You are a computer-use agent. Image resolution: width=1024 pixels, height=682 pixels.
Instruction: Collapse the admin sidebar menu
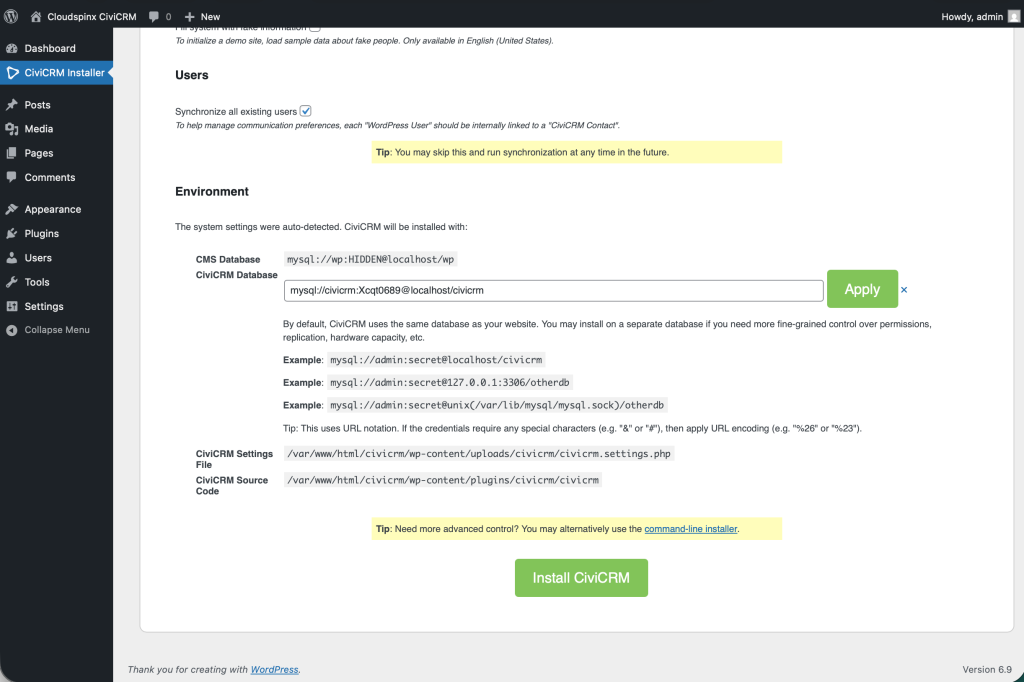[x=56, y=330]
